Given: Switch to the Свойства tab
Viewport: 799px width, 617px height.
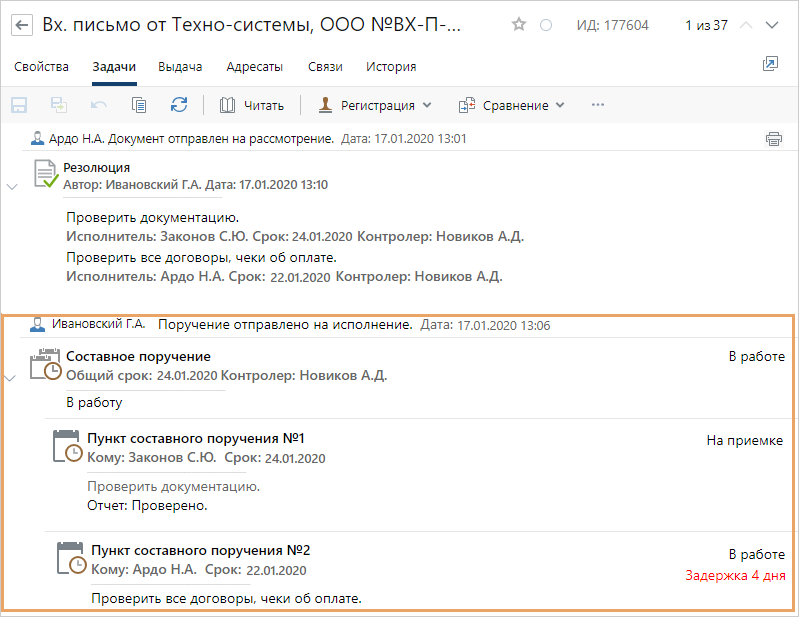Looking at the screenshot, I should click(41, 67).
